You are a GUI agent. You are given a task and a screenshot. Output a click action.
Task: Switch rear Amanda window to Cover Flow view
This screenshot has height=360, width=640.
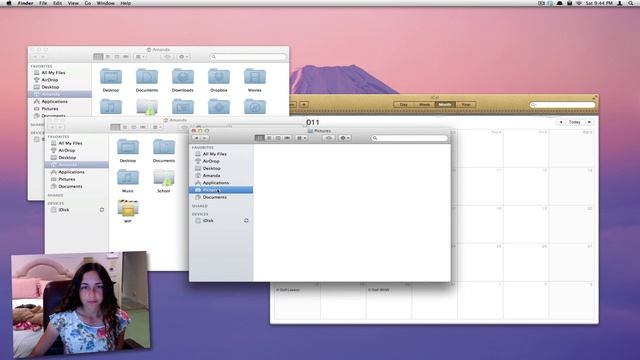tap(126, 57)
